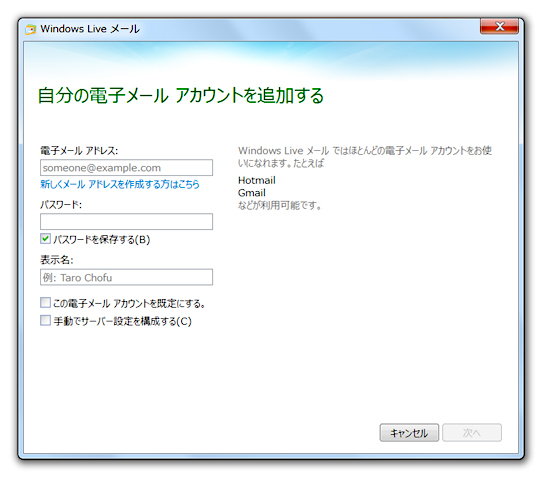This screenshot has width=540, height=477.
Task: Click the Windows Live Mail title bar icon
Action: (x=30, y=29)
